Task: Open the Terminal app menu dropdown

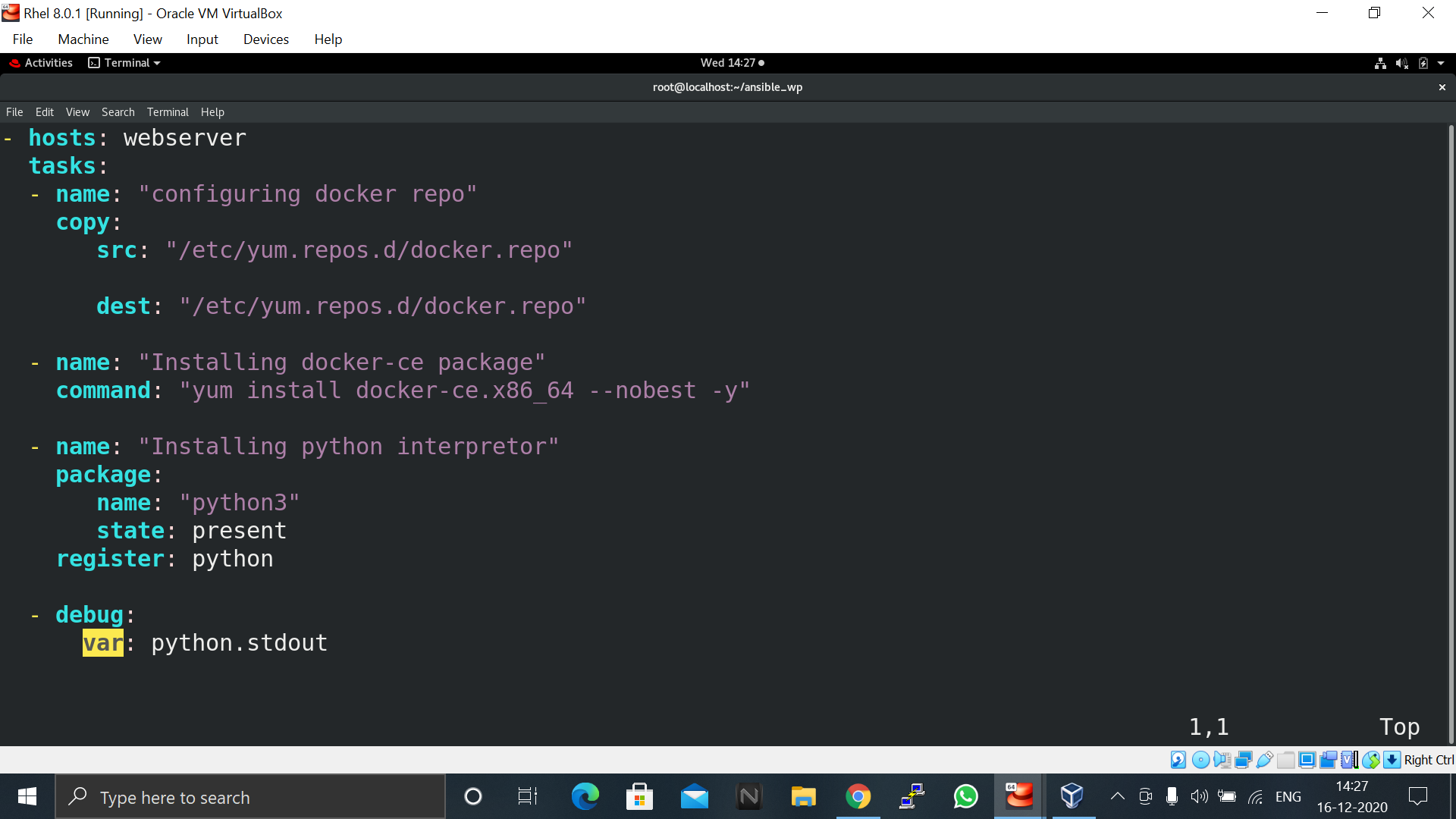Action: tap(125, 63)
